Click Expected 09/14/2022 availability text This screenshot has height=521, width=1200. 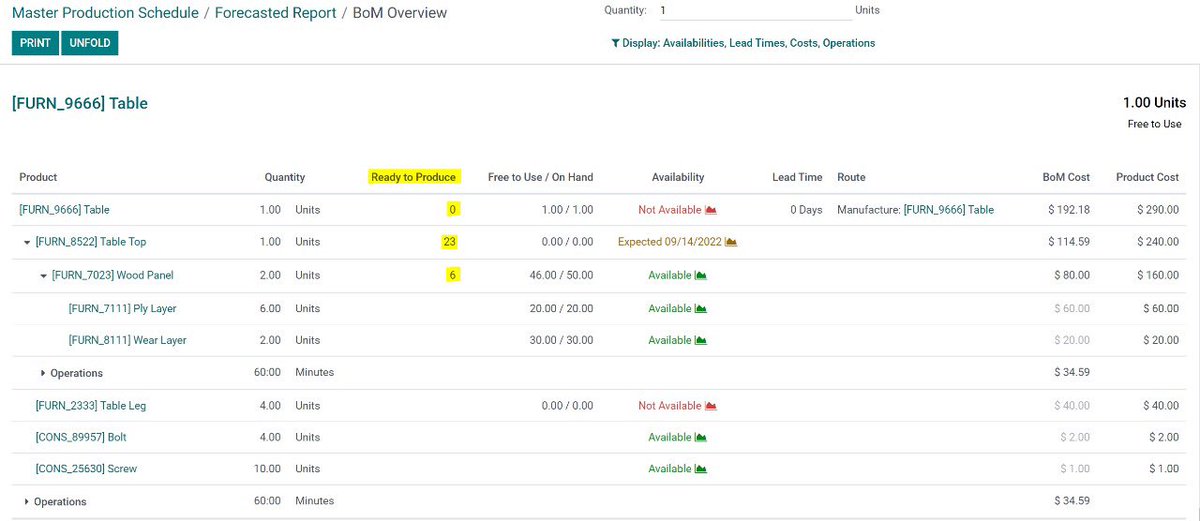[670, 242]
